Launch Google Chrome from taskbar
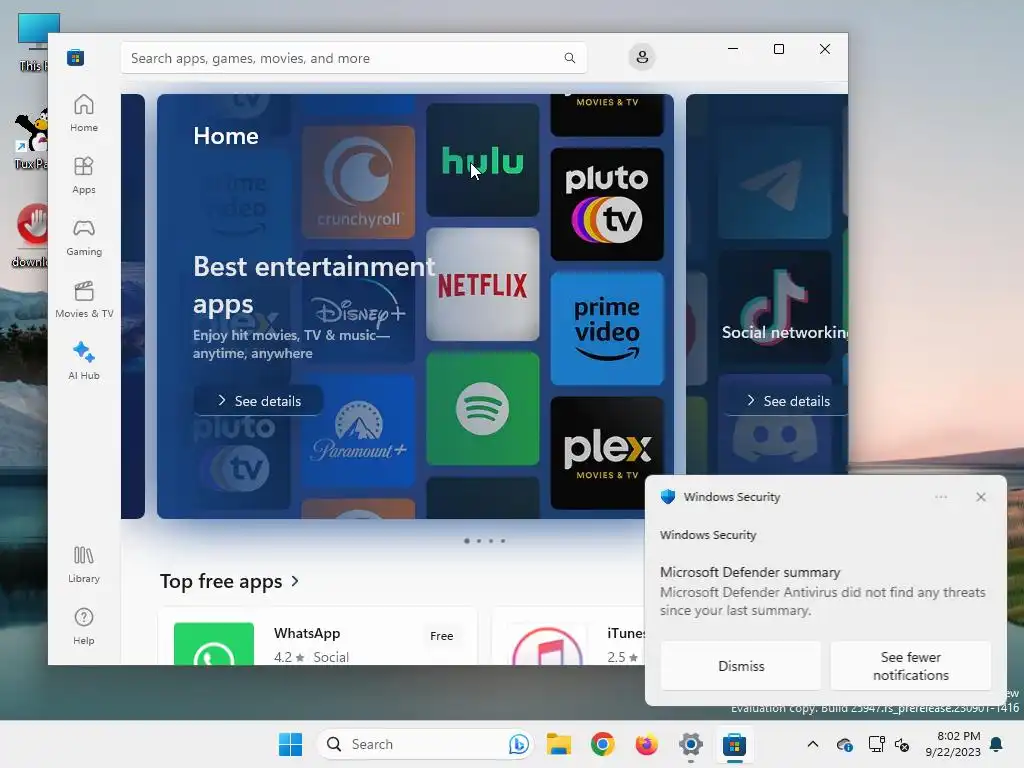This screenshot has width=1024, height=768. click(x=602, y=744)
